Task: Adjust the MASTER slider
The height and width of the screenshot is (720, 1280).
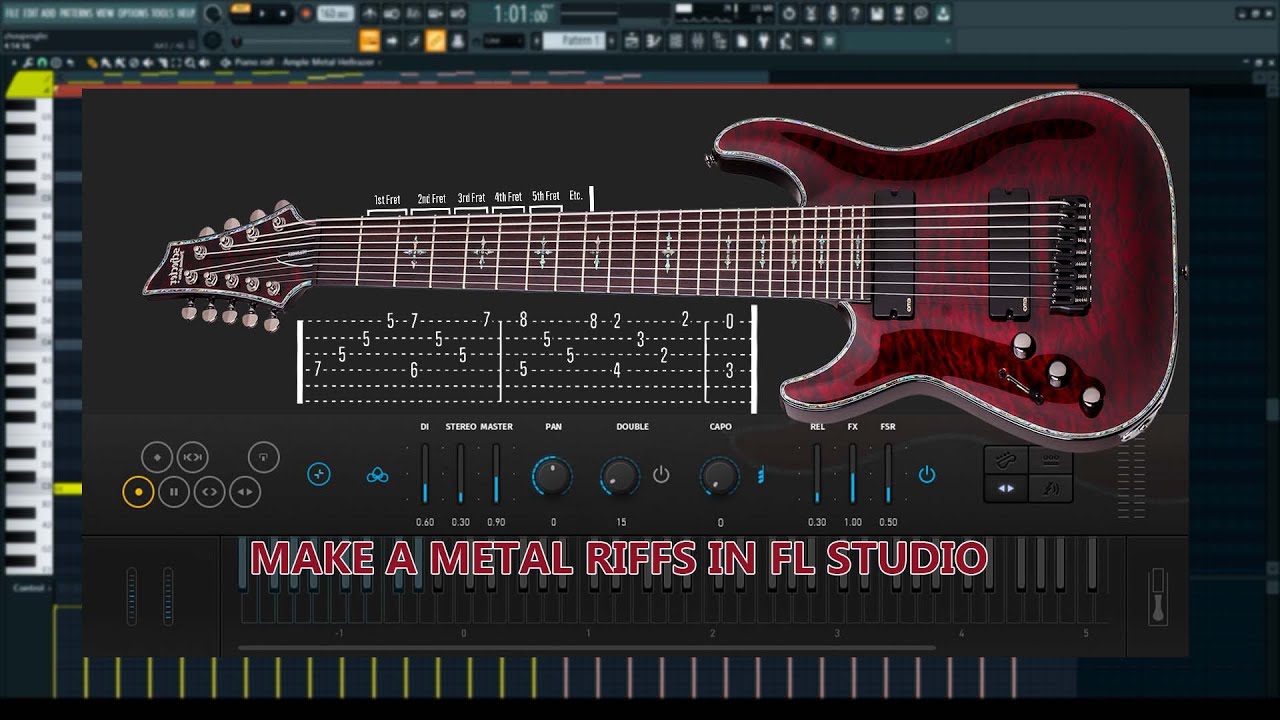Action: click(496, 474)
